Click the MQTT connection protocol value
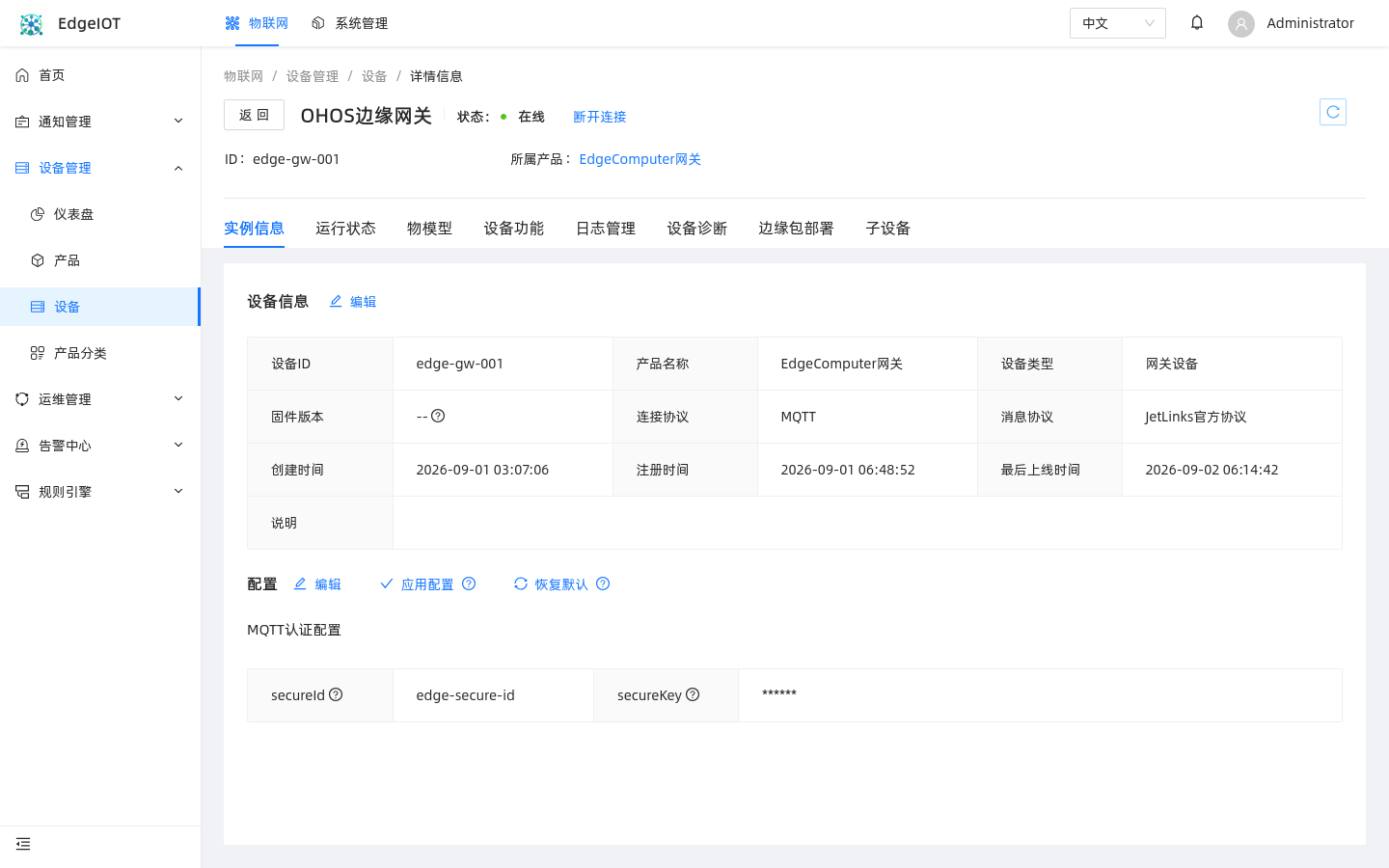The height and width of the screenshot is (868, 1389). pos(799,417)
